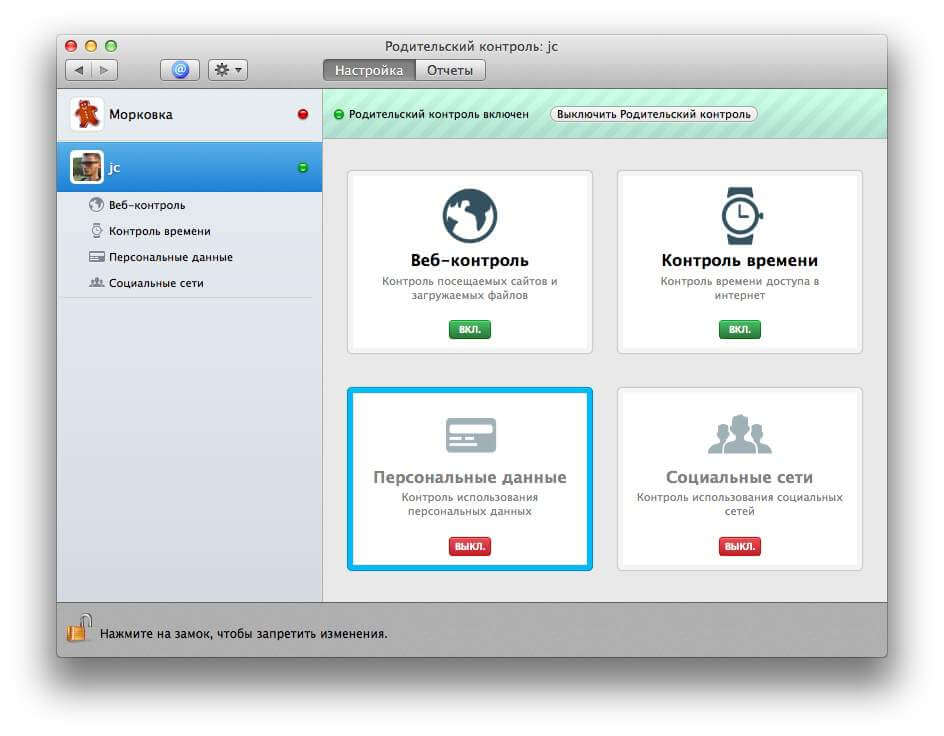Open the Персональные данные card title
Screen dimensions: 944x736
(x=470, y=477)
